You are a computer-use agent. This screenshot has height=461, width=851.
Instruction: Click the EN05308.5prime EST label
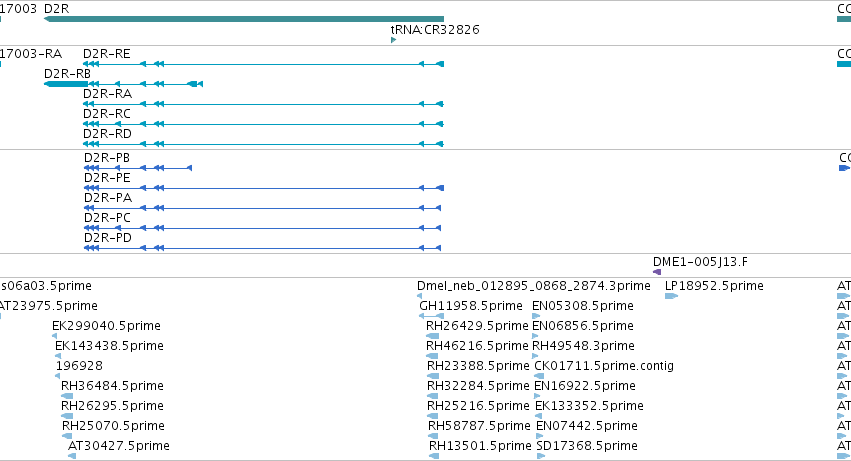[583, 306]
